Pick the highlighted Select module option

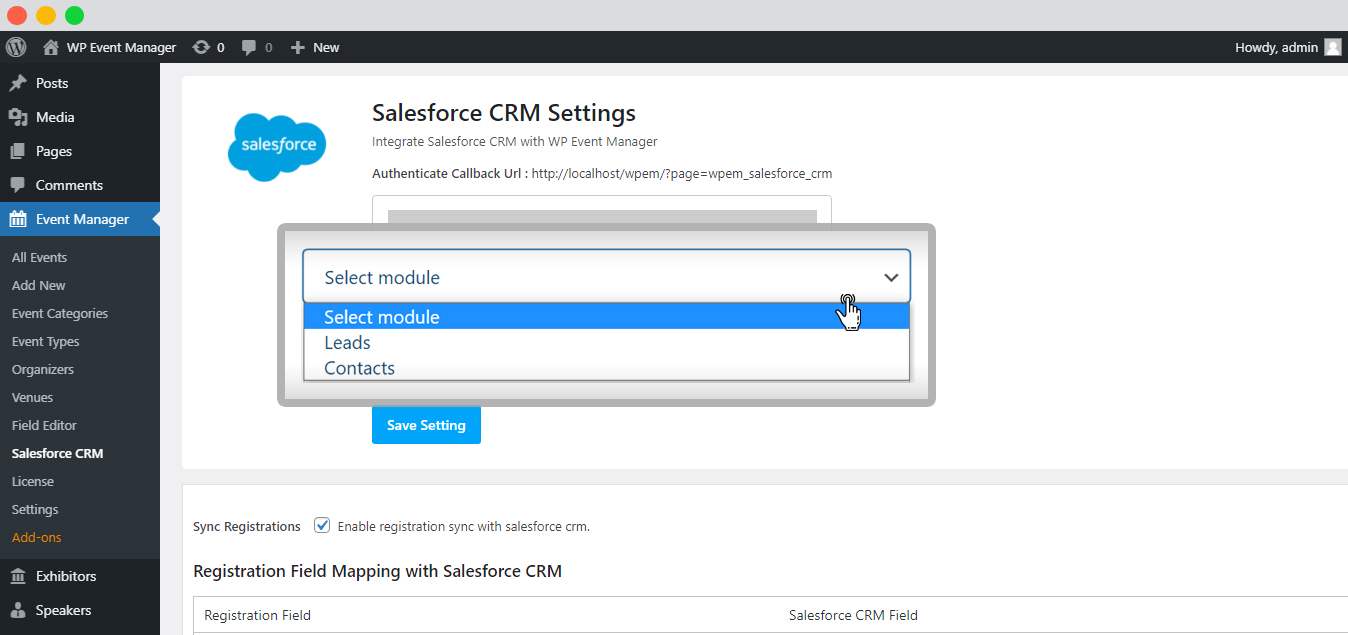(606, 317)
